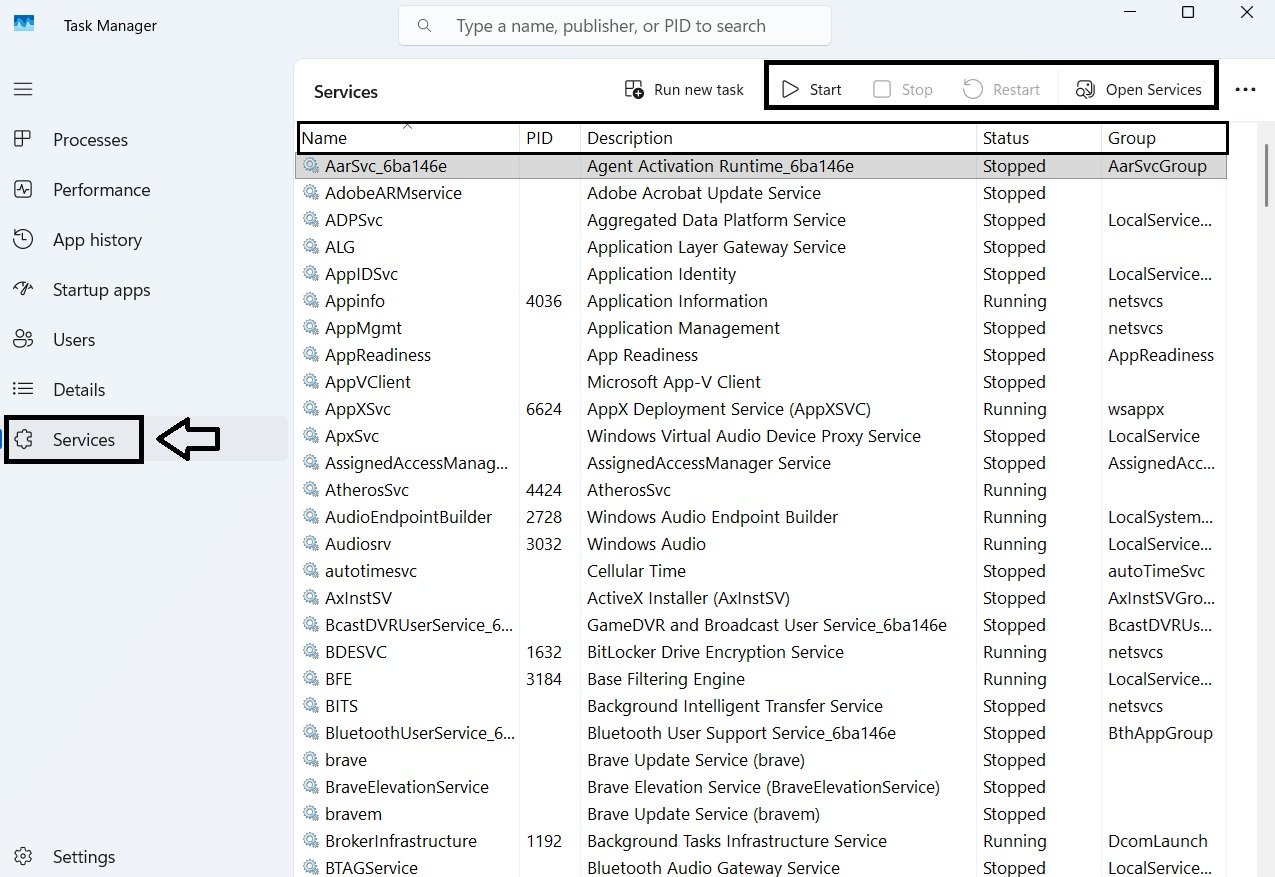The height and width of the screenshot is (877, 1275).
Task: Select the AarSvc_6ba146e service row
Action: pos(761,166)
